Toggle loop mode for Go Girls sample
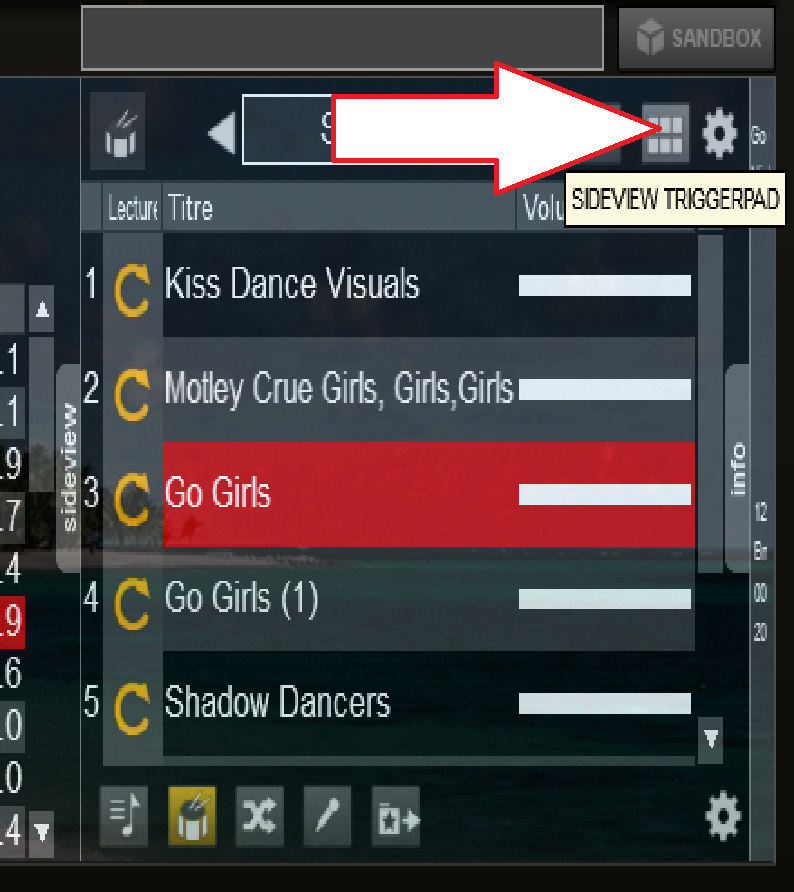The height and width of the screenshot is (892, 794). pos(132,498)
